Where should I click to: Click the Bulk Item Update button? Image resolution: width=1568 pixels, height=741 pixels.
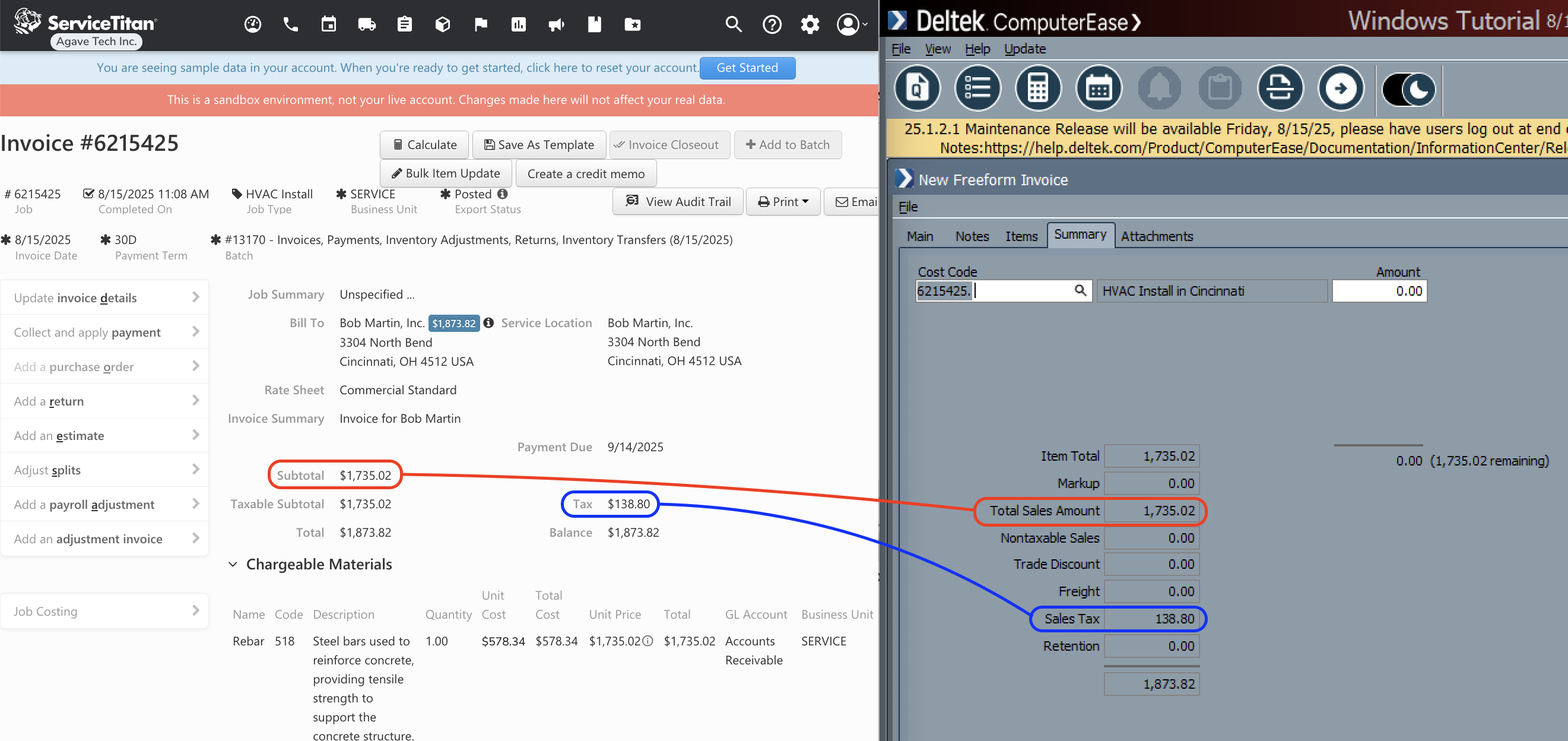tap(446, 173)
